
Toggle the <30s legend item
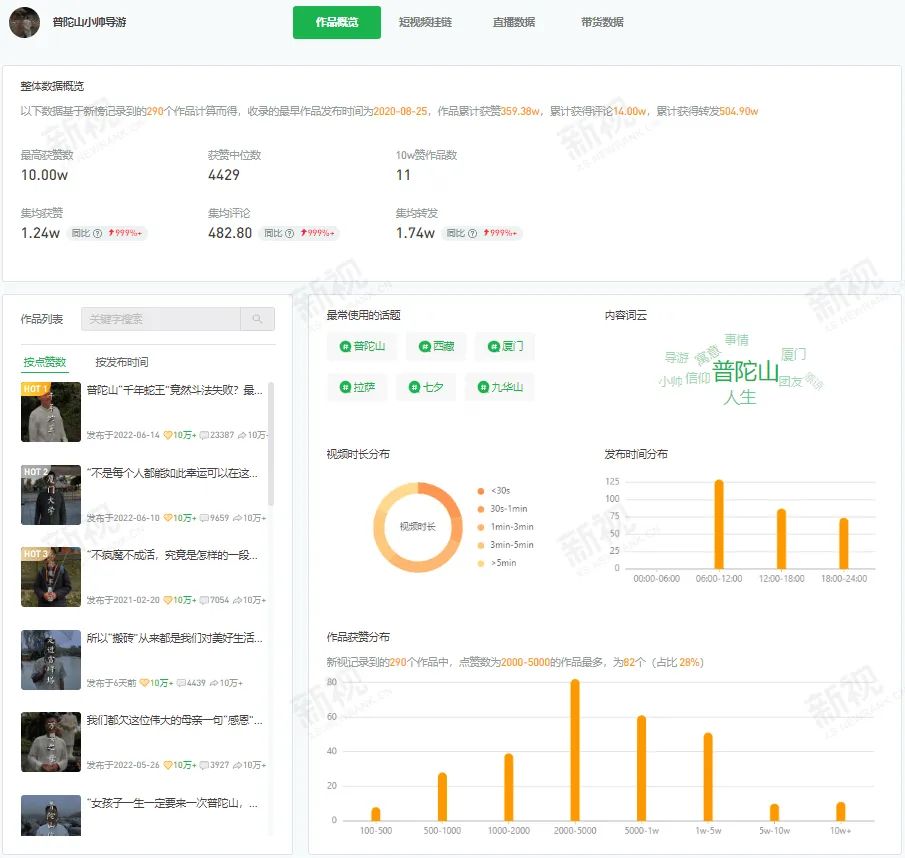[x=493, y=491]
